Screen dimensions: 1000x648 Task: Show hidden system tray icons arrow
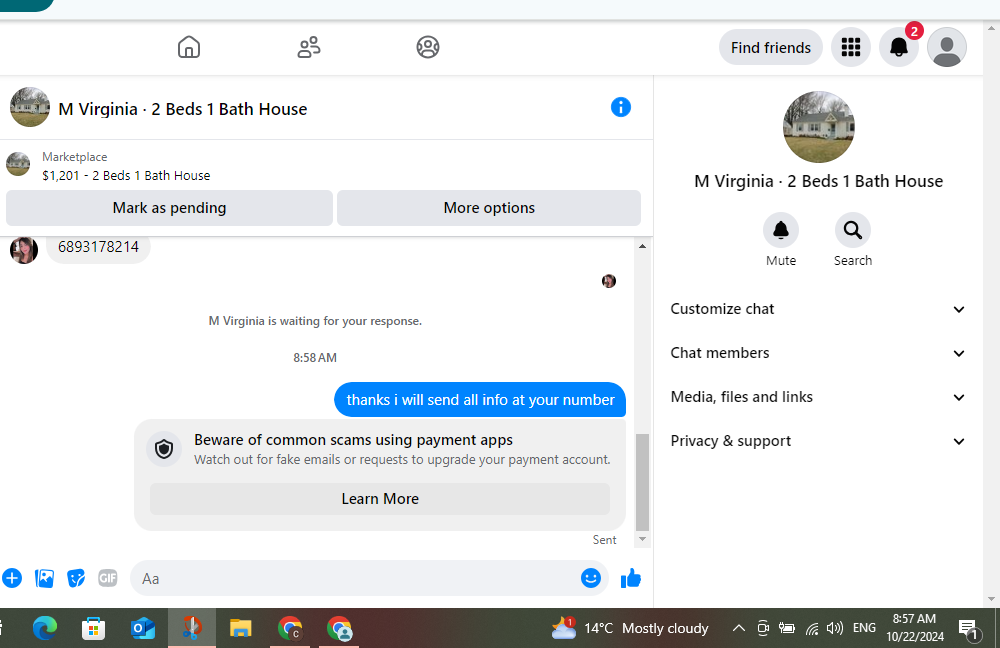click(739, 628)
